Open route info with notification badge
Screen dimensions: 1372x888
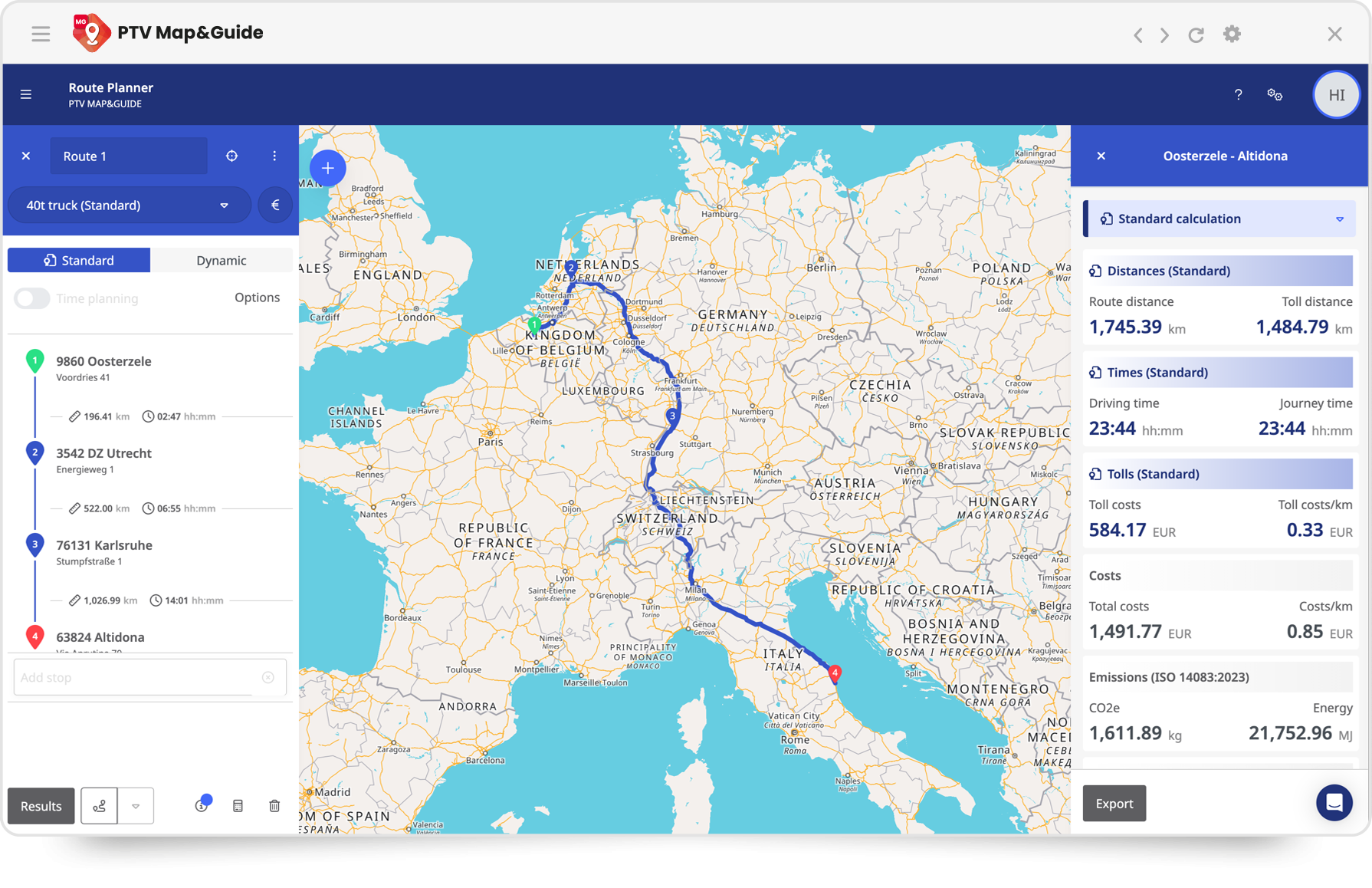pos(202,804)
